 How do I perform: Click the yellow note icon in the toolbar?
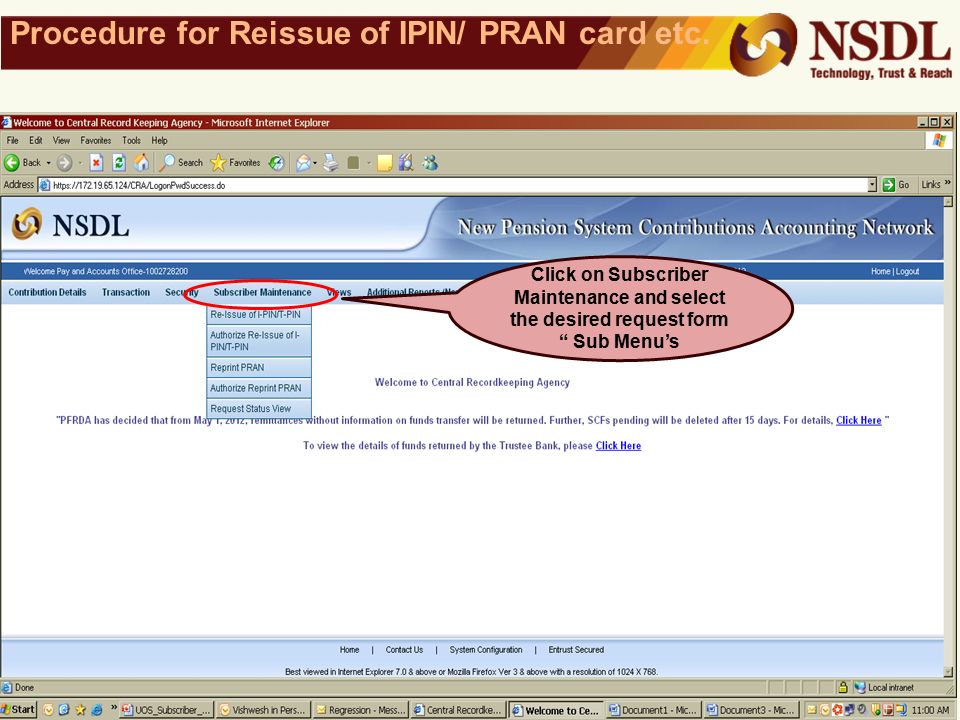(384, 163)
